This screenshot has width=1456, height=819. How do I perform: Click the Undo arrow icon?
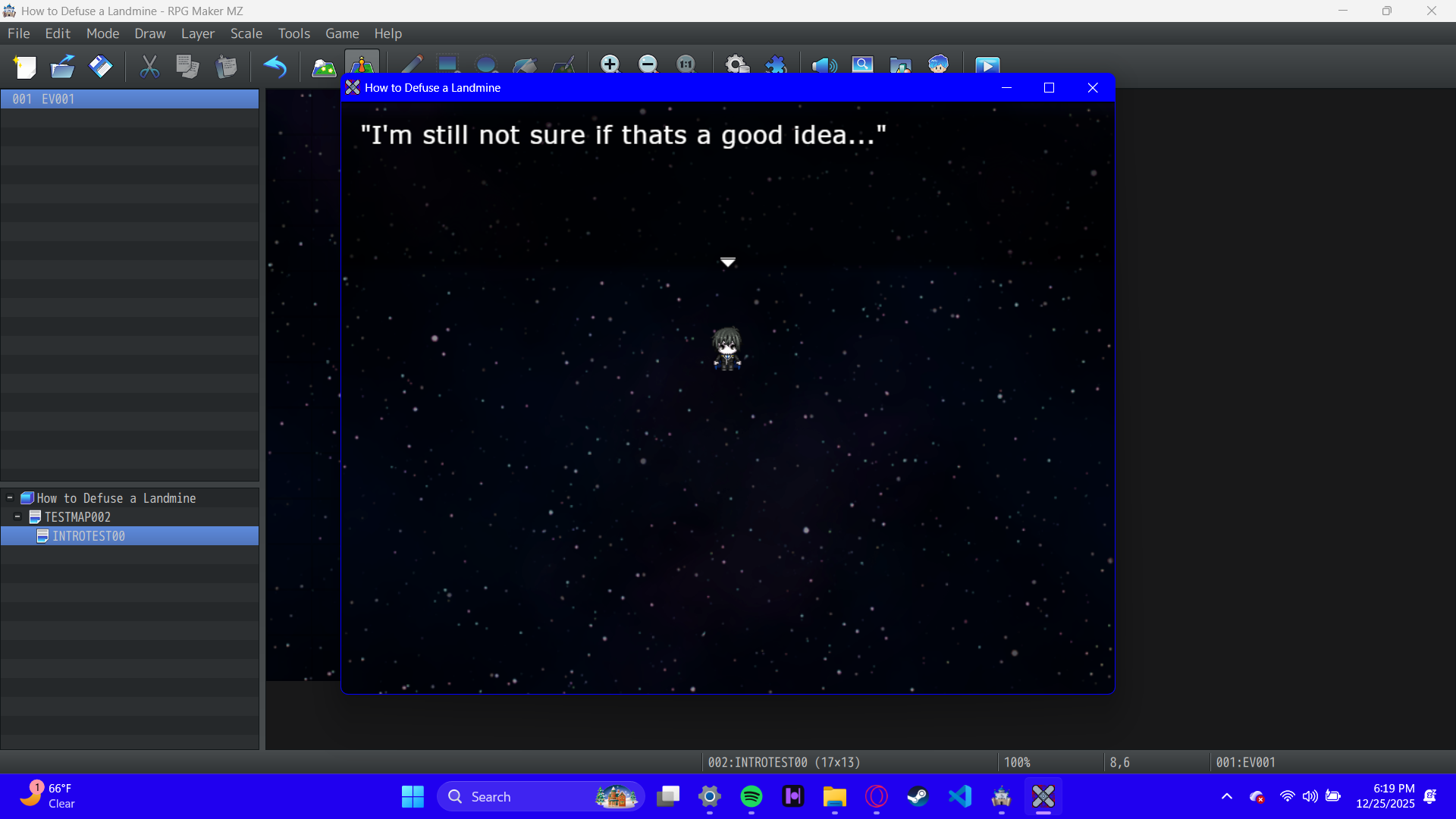pyautogui.click(x=275, y=67)
